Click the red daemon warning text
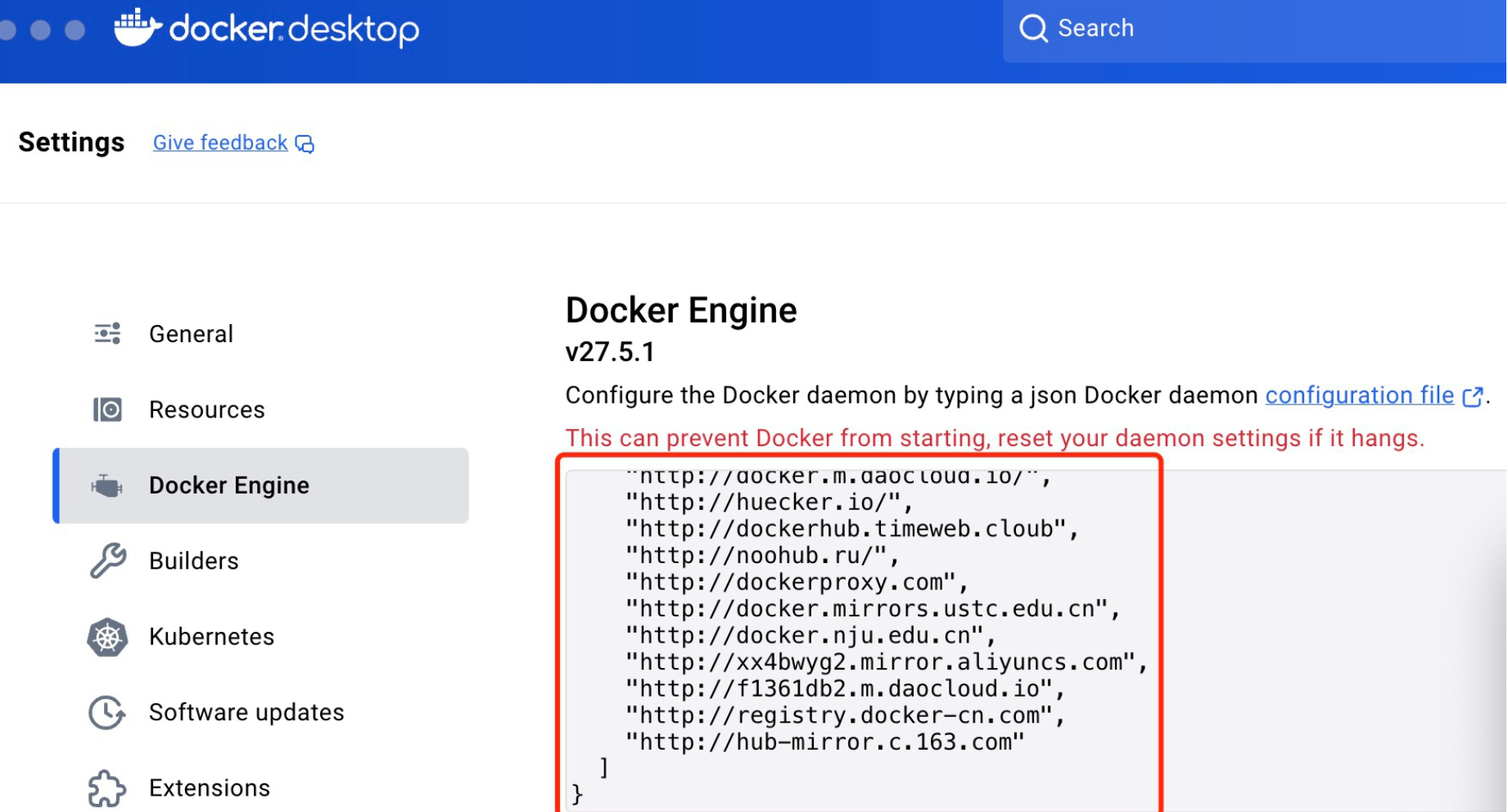Image resolution: width=1508 pixels, height=812 pixels. [995, 438]
